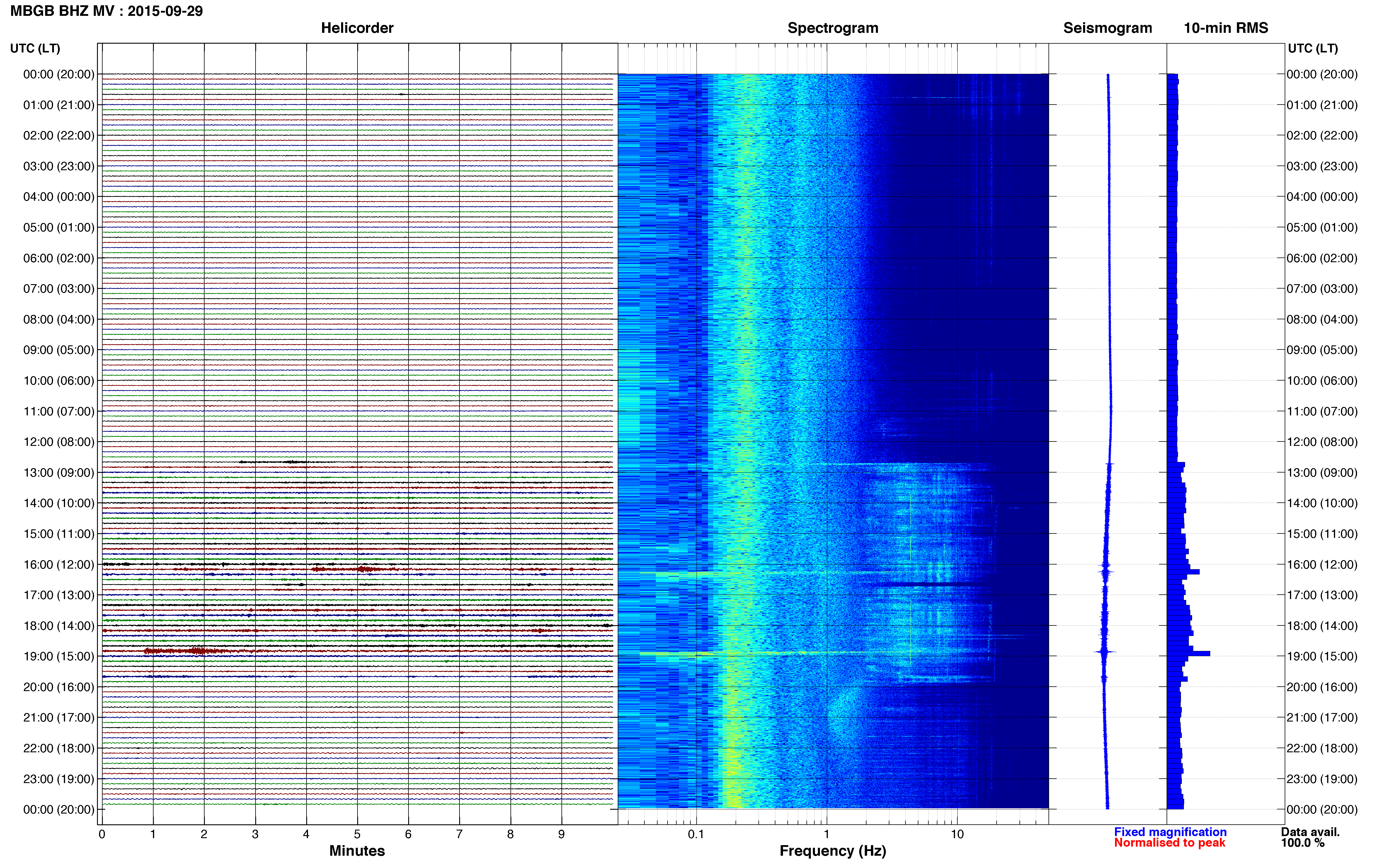
Task: Click "05:00 (01:00)" label on the Helicorder axis
Action: (x=59, y=227)
